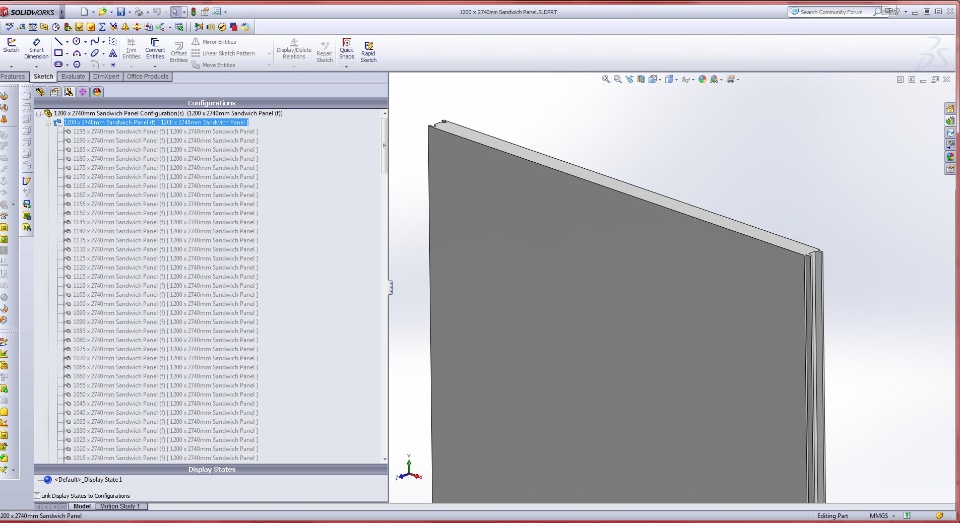Open the PropertyManager tab icon
Viewport: 960px width, 523px height.
pos(54,92)
